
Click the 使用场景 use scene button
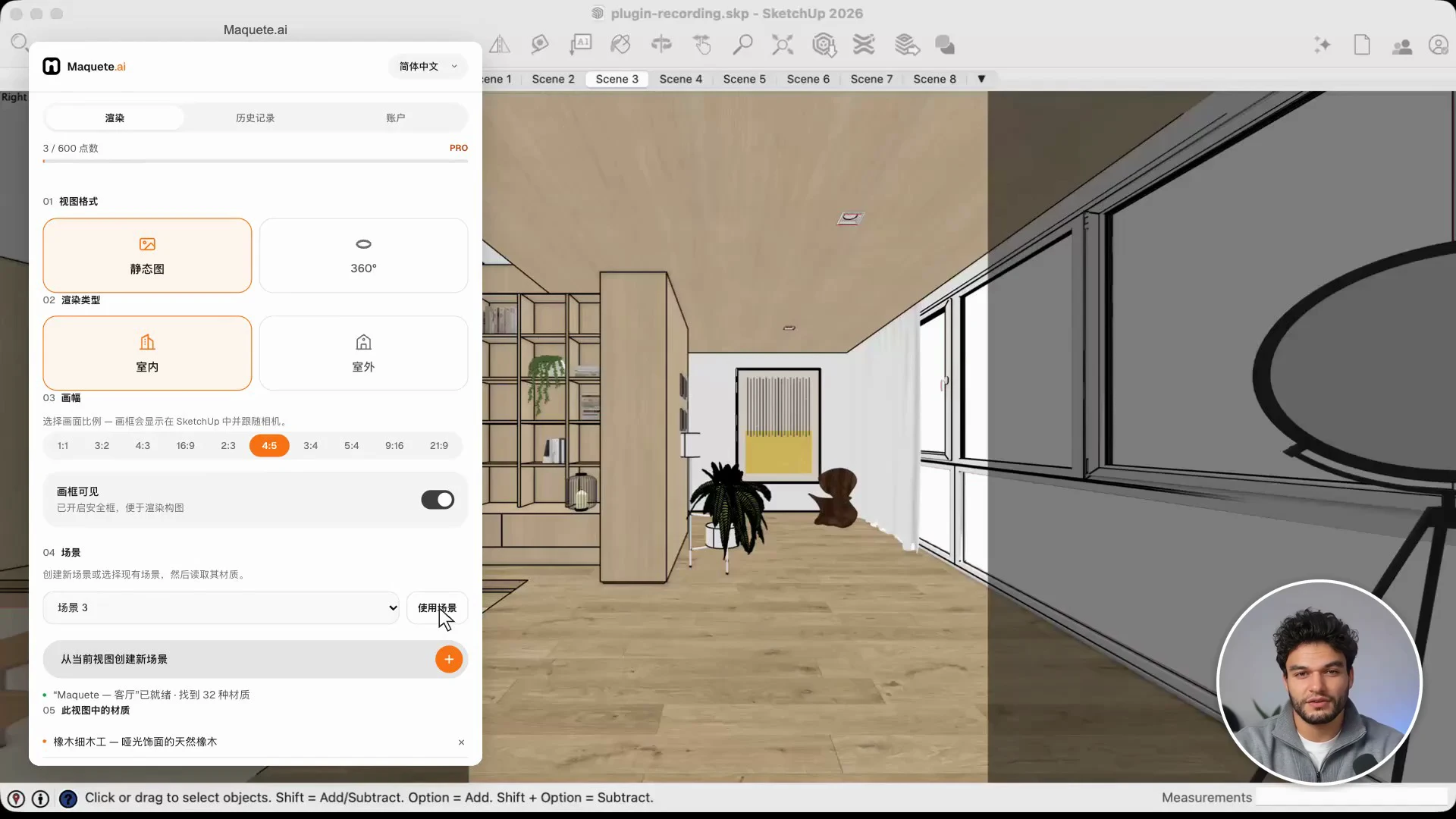438,608
